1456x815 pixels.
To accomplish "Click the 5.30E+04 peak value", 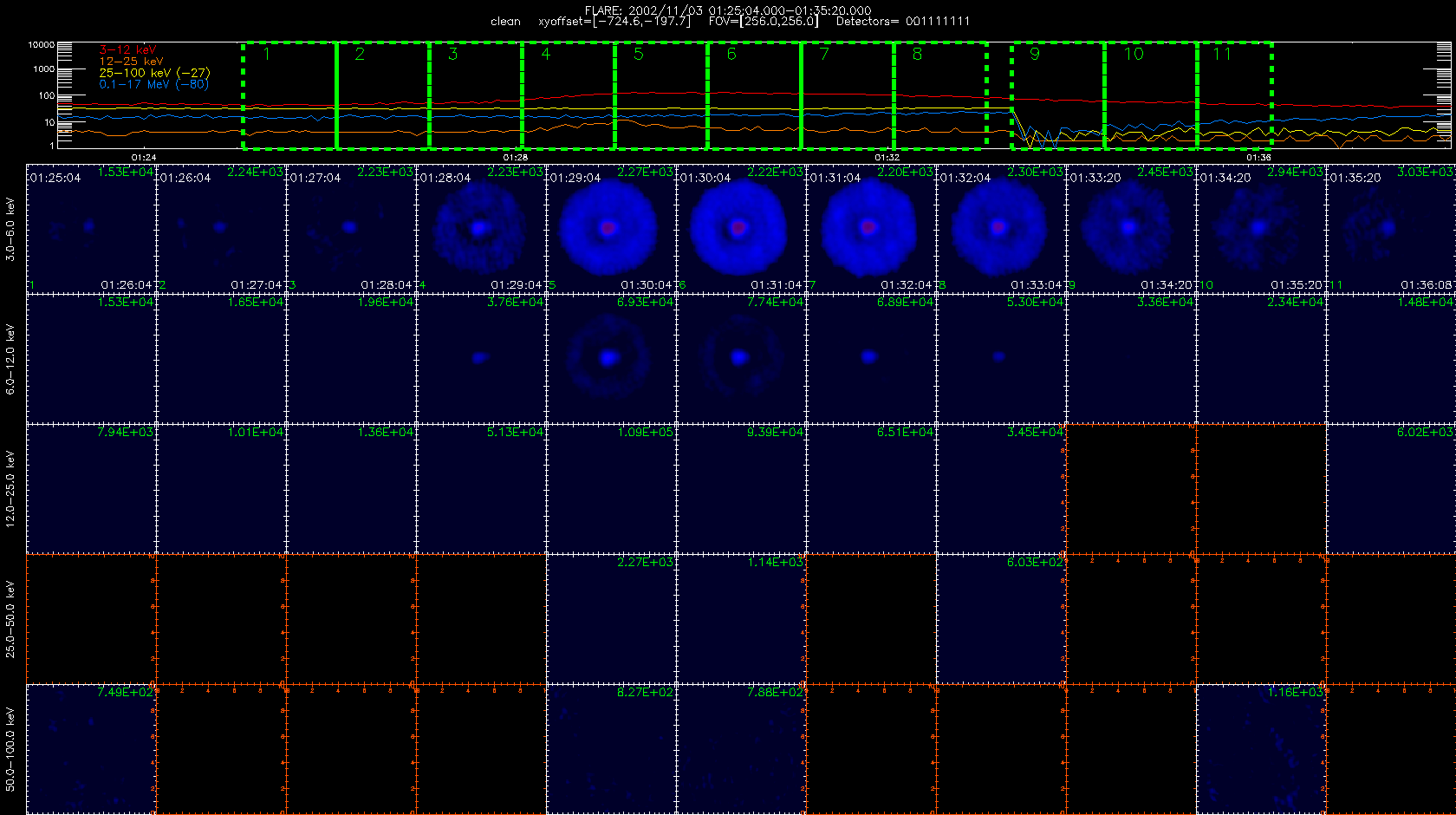I will tap(1036, 302).
